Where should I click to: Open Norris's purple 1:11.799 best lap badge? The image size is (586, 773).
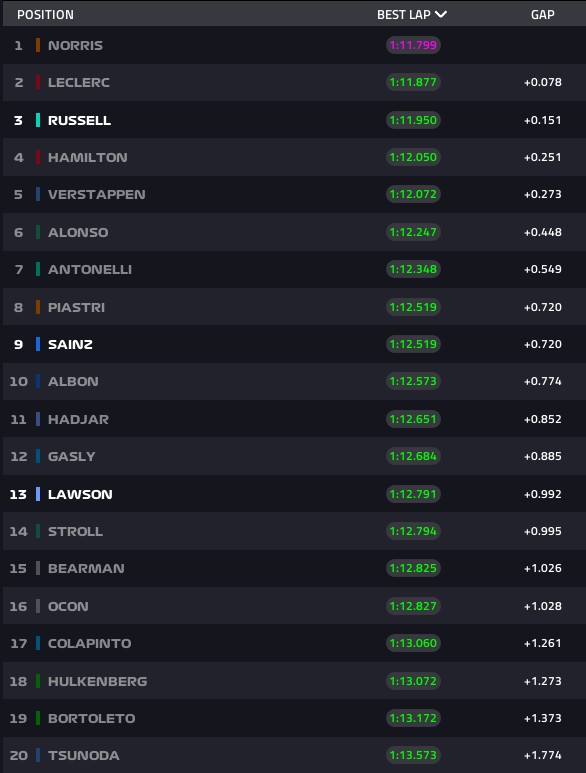[413, 45]
